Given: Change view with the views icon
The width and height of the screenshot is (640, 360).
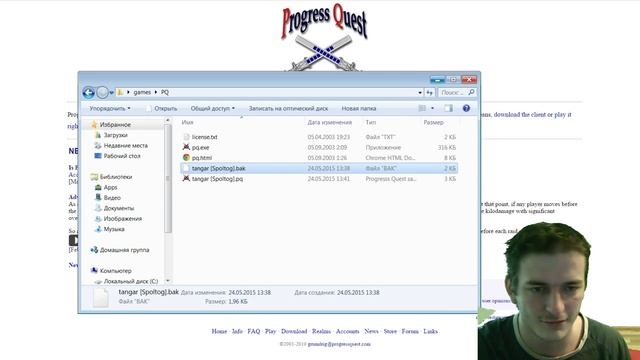Looking at the screenshot, I should (x=422, y=109).
